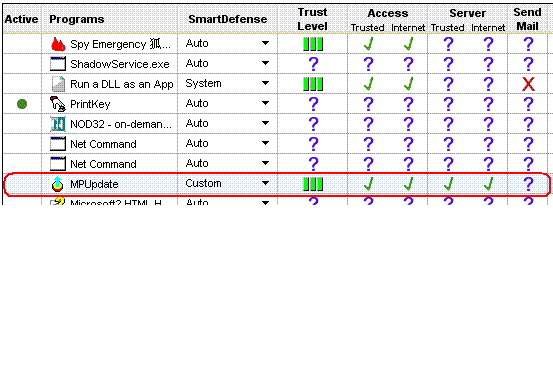Click the PrintKey hand icon
This screenshot has height=384, width=553.
(58, 104)
